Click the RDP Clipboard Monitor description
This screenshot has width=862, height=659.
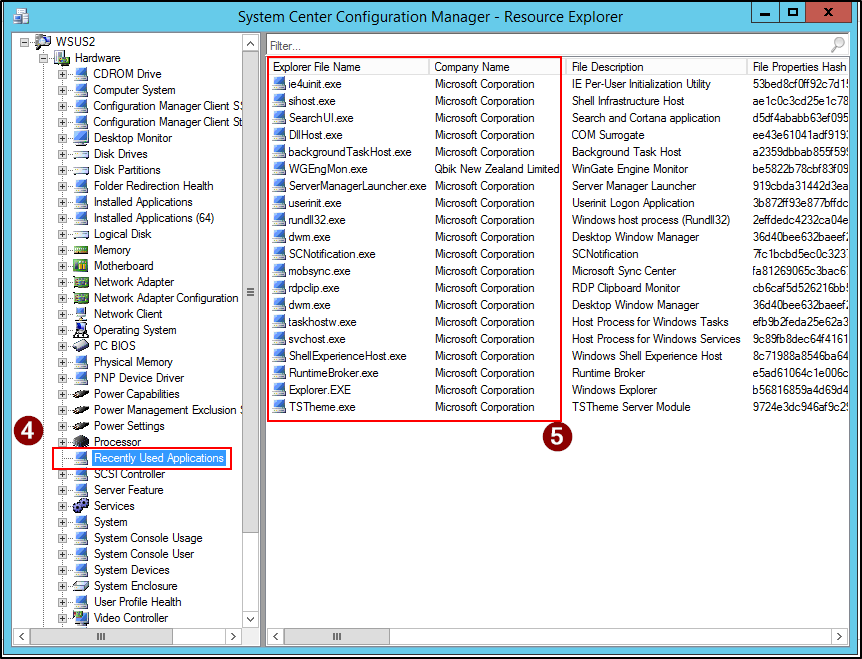point(626,288)
